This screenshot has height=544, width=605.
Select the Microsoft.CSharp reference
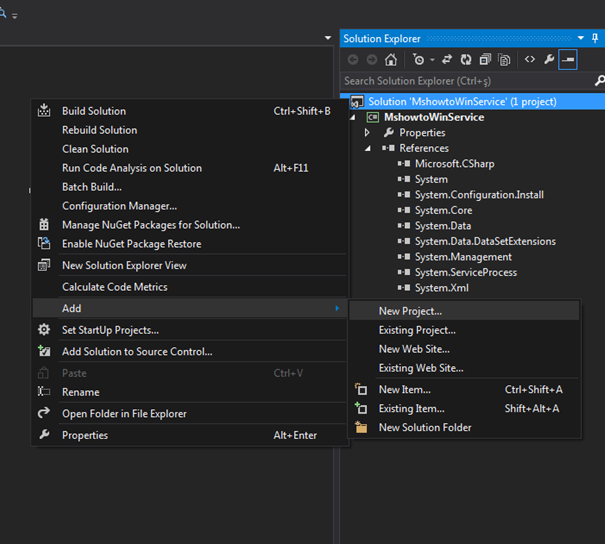454,164
